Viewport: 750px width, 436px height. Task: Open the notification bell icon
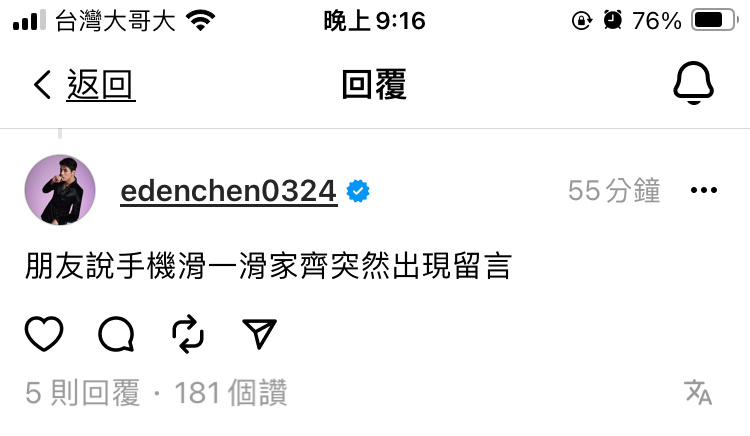pos(694,83)
